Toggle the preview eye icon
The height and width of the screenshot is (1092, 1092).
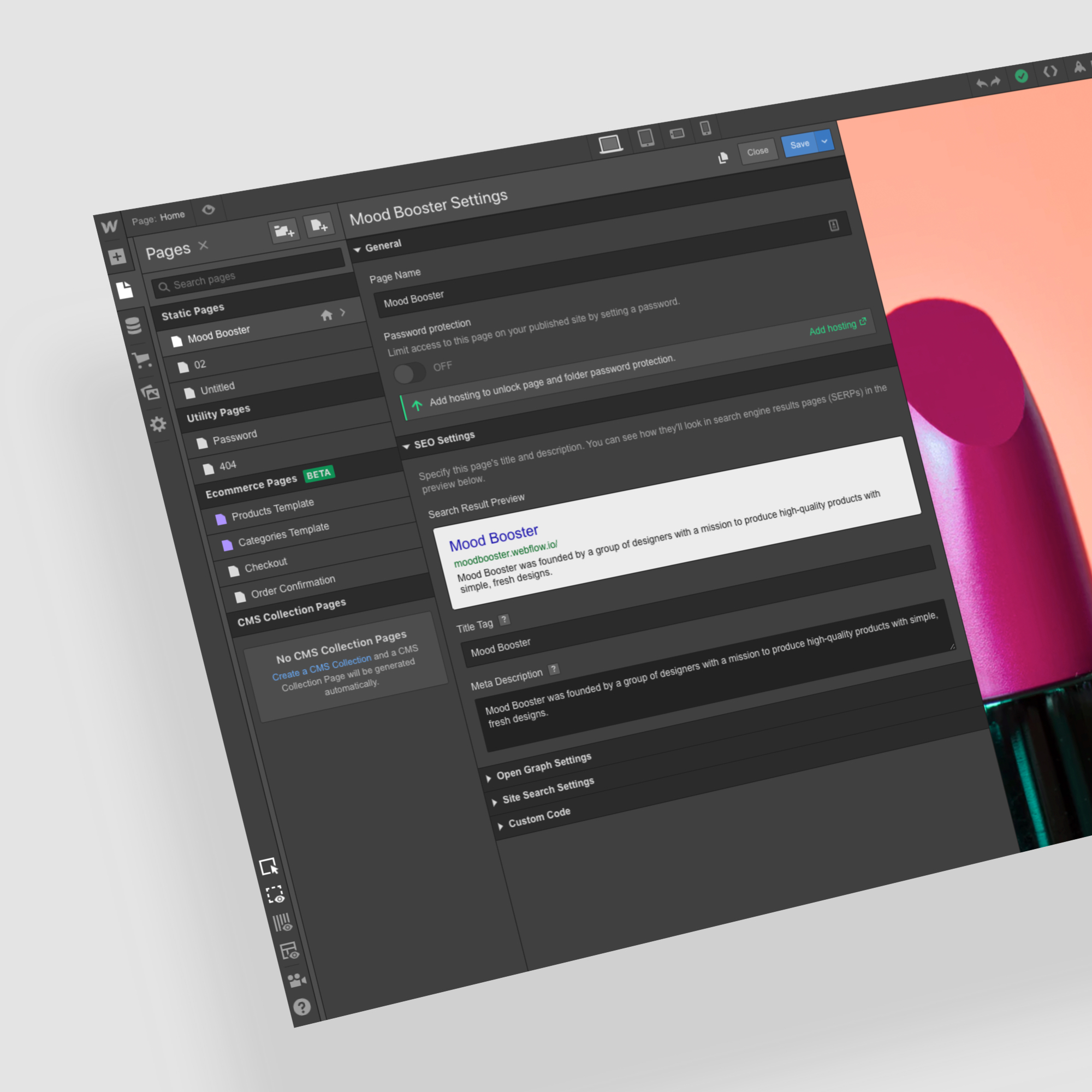pyautogui.click(x=208, y=210)
